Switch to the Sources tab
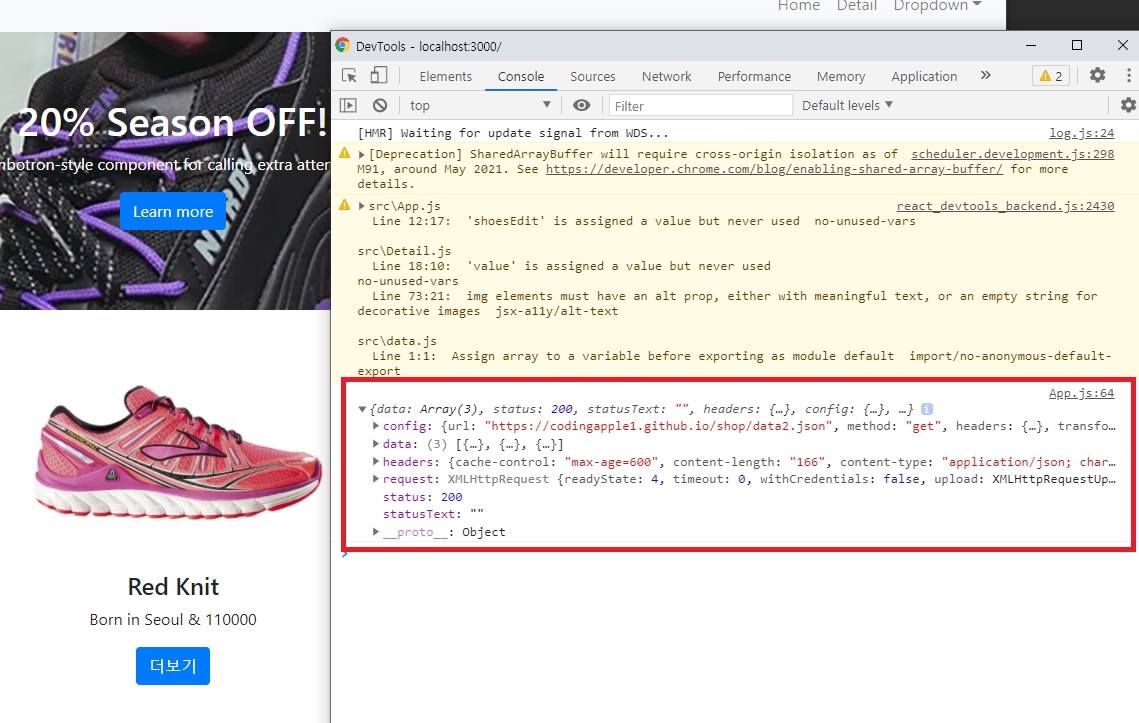Image resolution: width=1139 pixels, height=723 pixels. [x=593, y=76]
